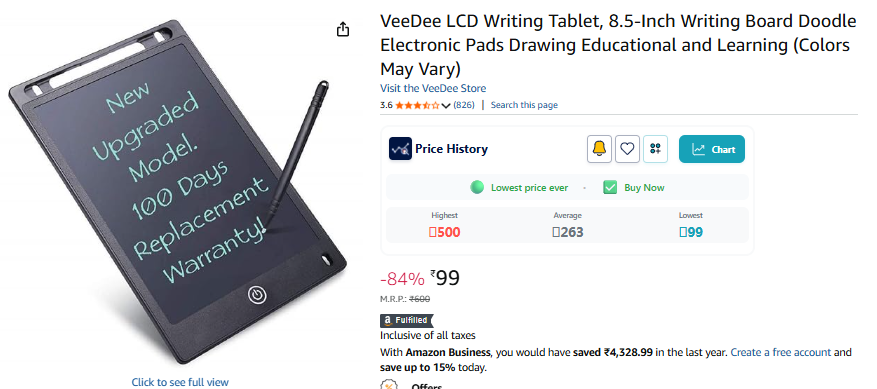
Task: Open the 826 customer reviews link
Action: [x=464, y=105]
